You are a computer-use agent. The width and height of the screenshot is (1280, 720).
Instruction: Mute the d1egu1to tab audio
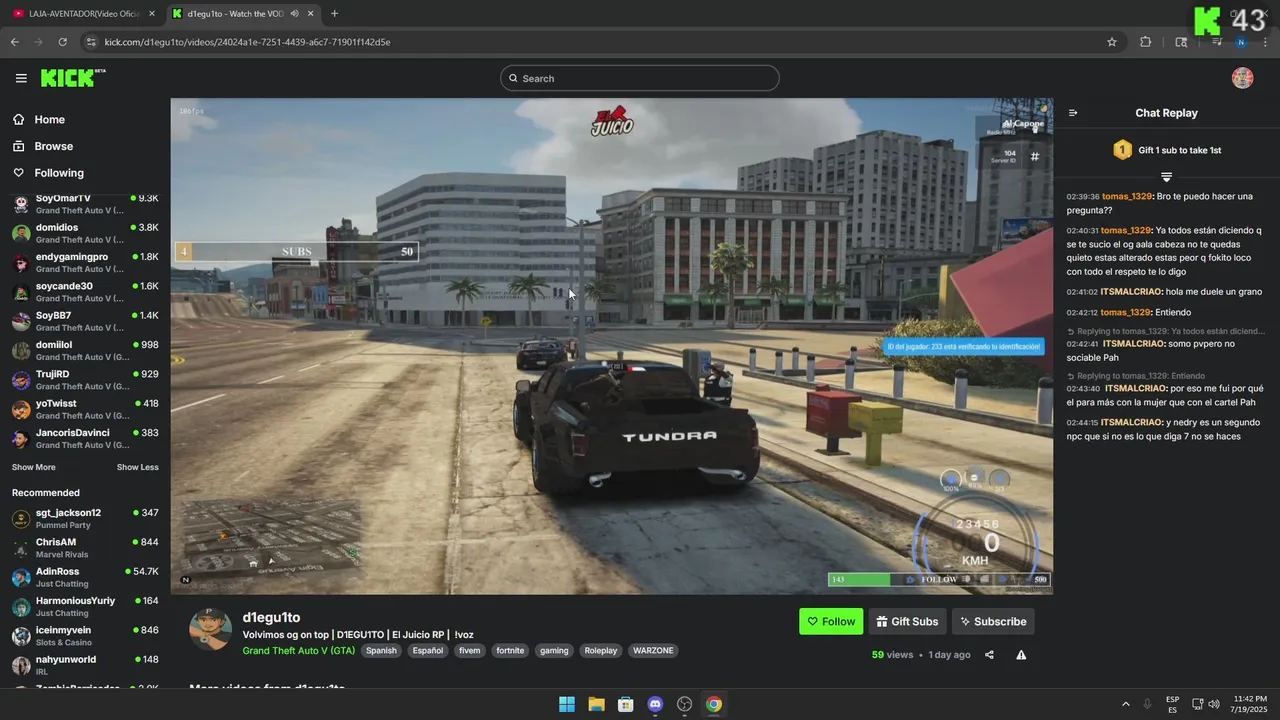[295, 13]
